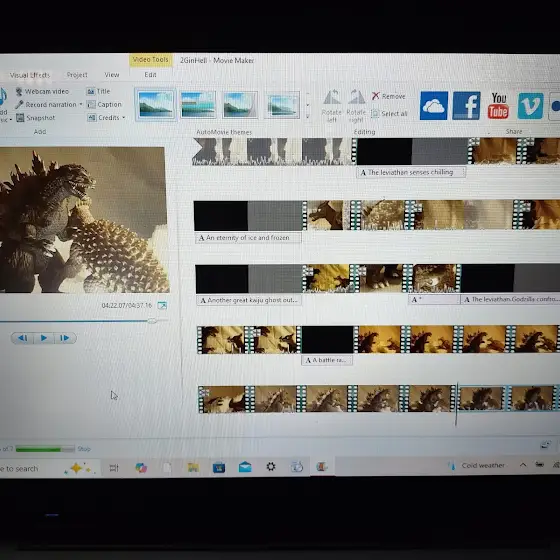560x560 pixels.
Task: Share the movie to Vimeo
Action: 530,106
